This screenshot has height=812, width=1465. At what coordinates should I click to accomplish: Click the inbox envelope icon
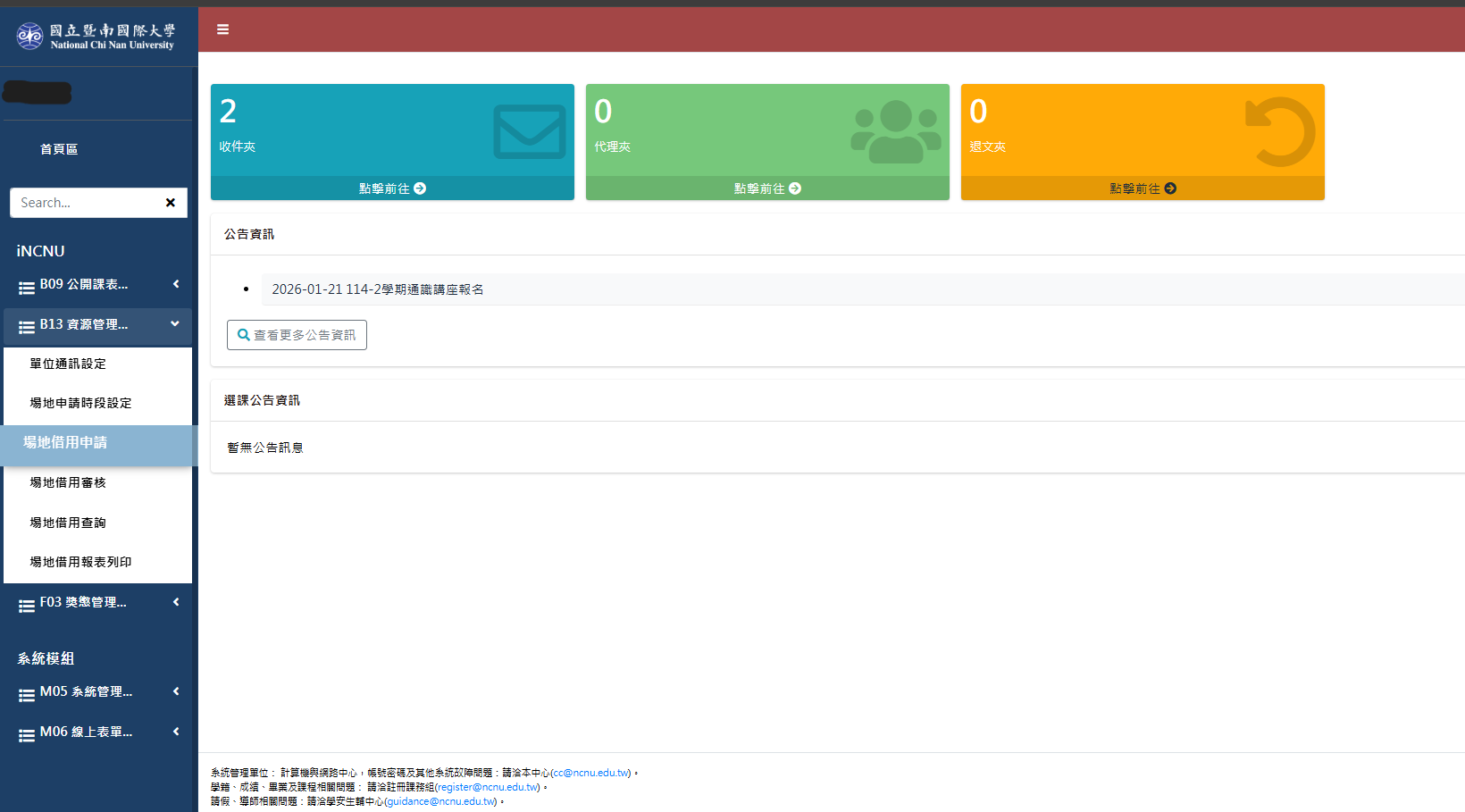529,132
